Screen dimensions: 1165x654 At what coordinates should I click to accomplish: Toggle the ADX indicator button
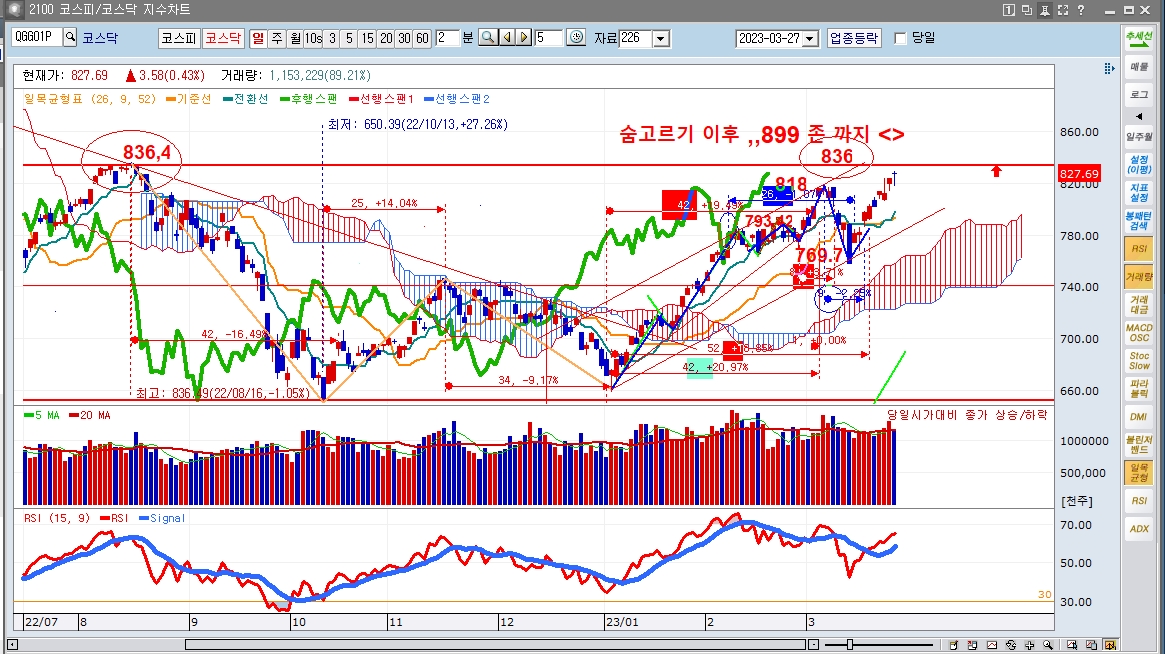coord(1139,528)
